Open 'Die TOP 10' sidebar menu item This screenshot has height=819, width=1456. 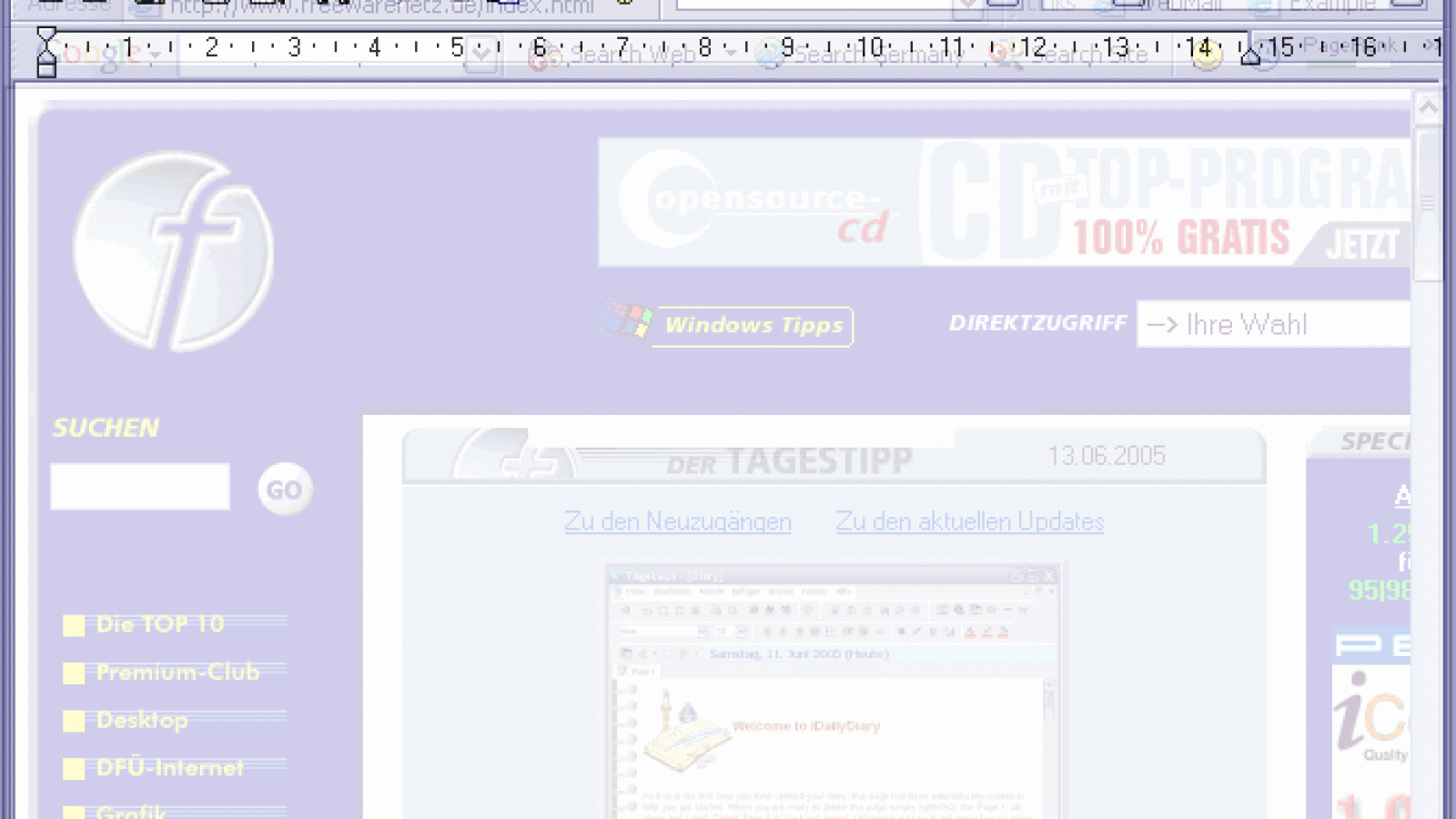click(160, 624)
